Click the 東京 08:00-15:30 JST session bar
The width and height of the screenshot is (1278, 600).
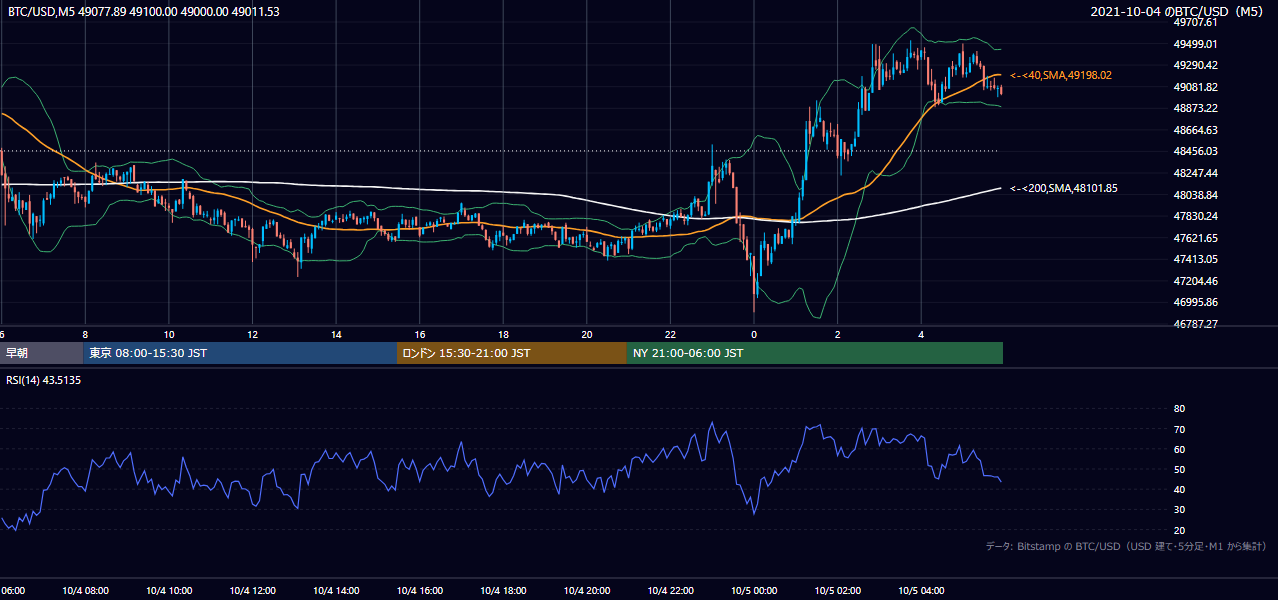(x=240, y=353)
